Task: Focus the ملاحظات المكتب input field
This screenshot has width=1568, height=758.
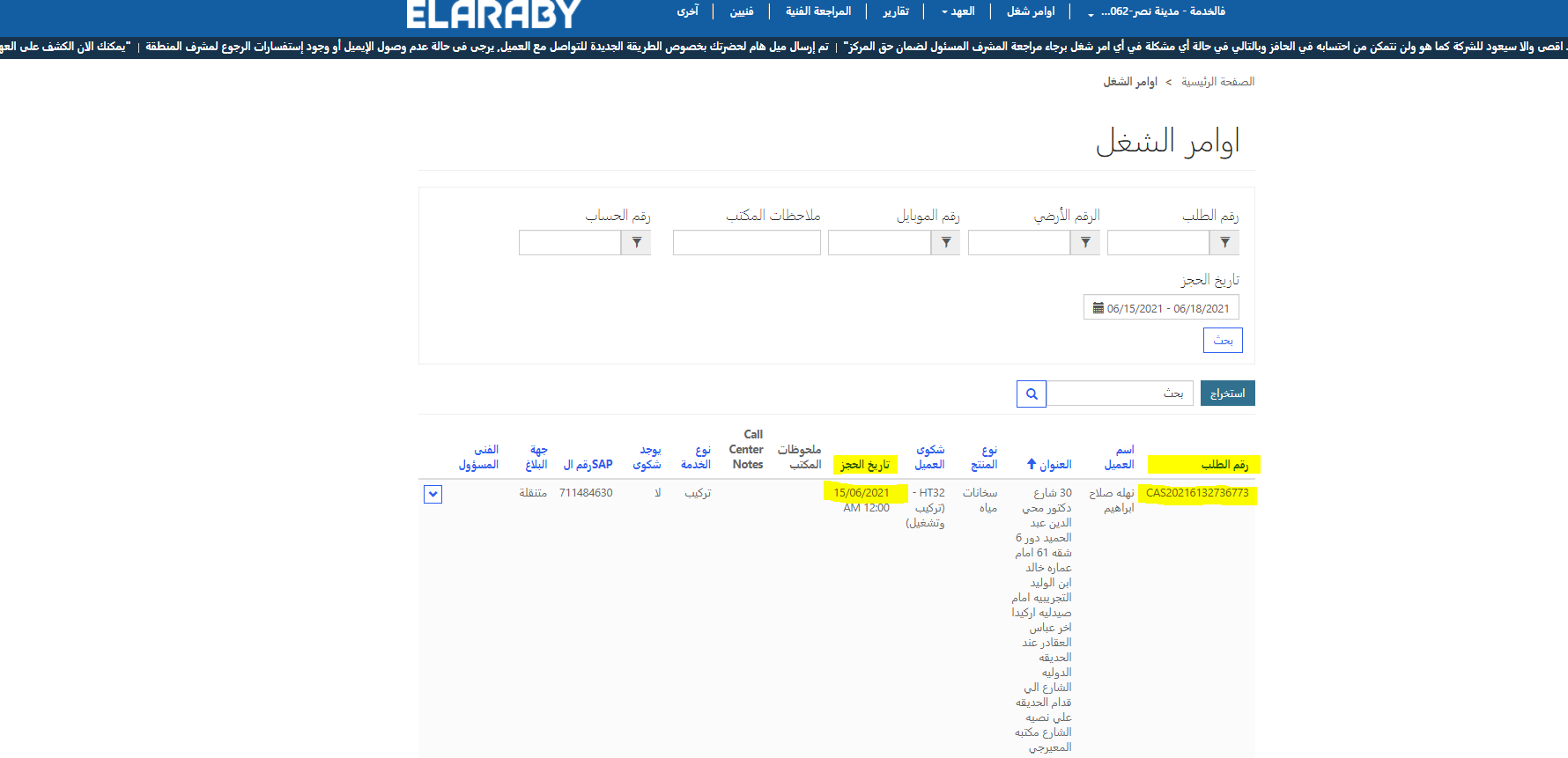Action: click(x=747, y=242)
